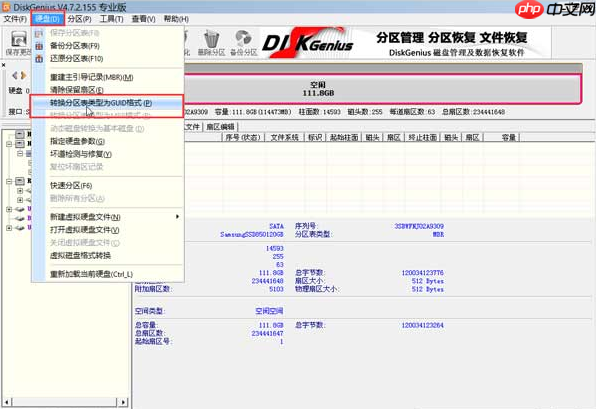Viewport: 596px width, 409px height.
Task: Go to next disk with right arrow
Action: 24,75
